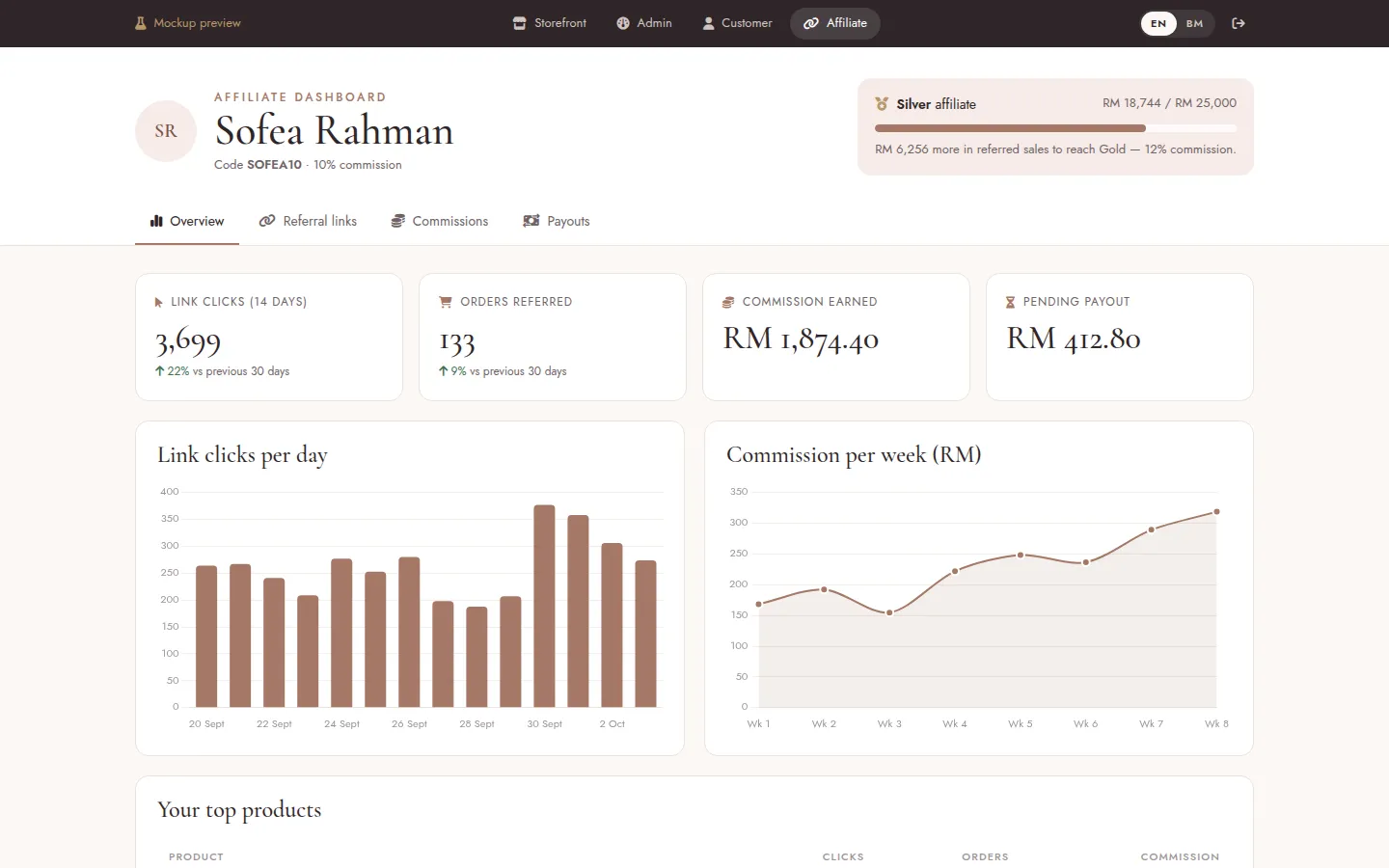
Task: Click the Admin globe icon
Action: [x=623, y=23]
